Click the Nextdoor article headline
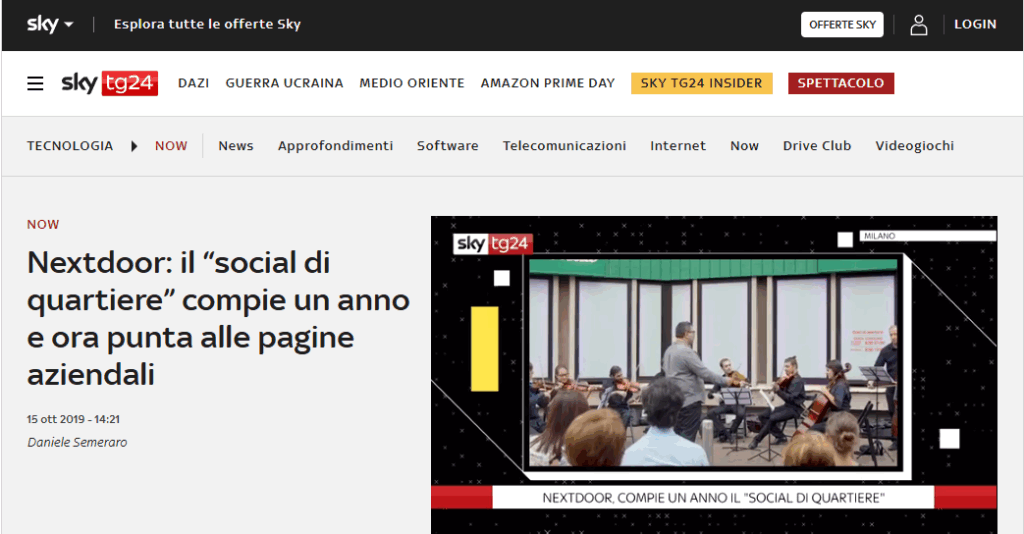 point(218,318)
